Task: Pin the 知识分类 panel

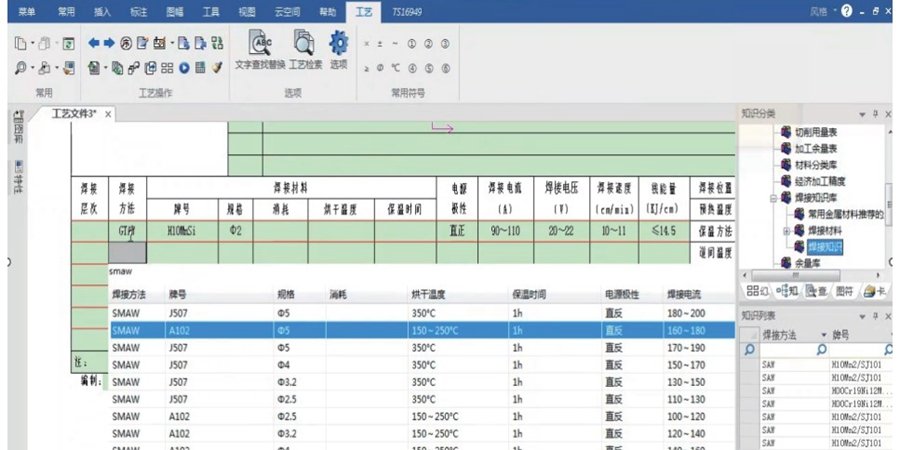Action: 875,115
